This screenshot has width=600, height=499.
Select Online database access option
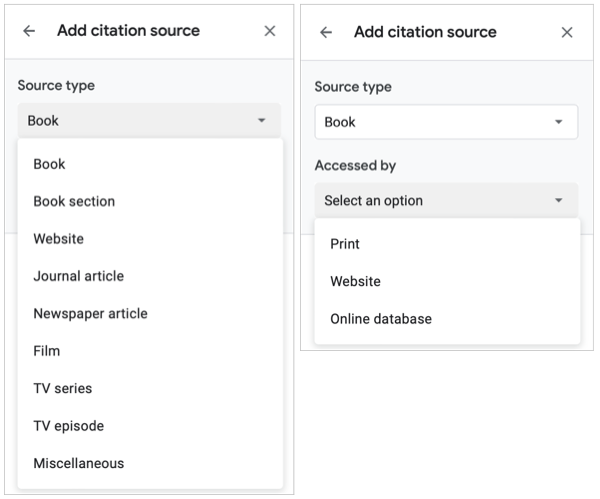[381, 319]
